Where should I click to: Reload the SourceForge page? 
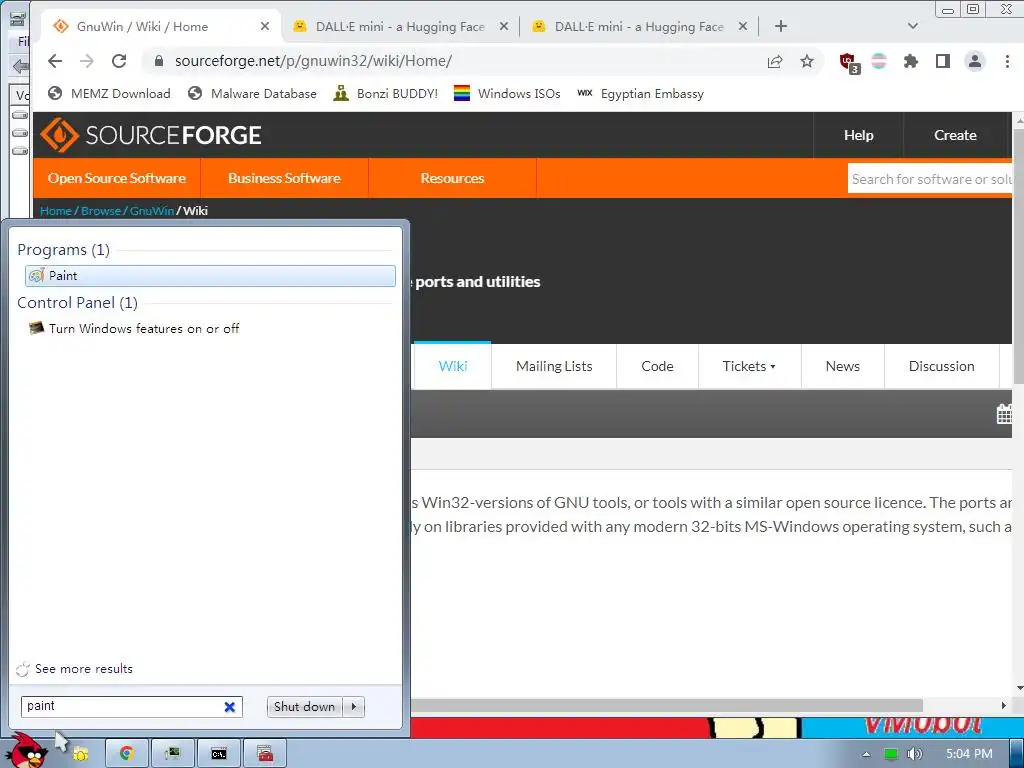tap(119, 61)
